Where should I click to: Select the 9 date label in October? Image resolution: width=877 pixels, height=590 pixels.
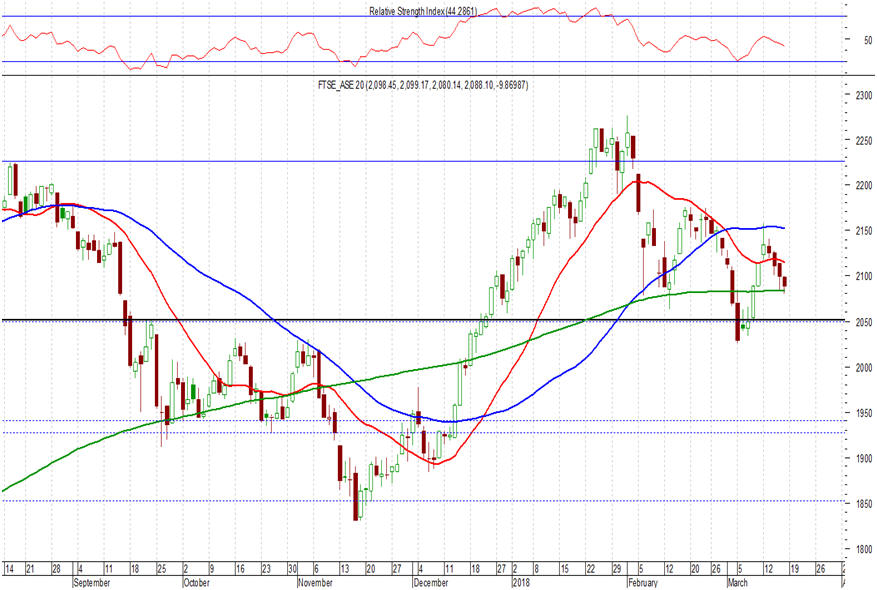(x=212, y=569)
